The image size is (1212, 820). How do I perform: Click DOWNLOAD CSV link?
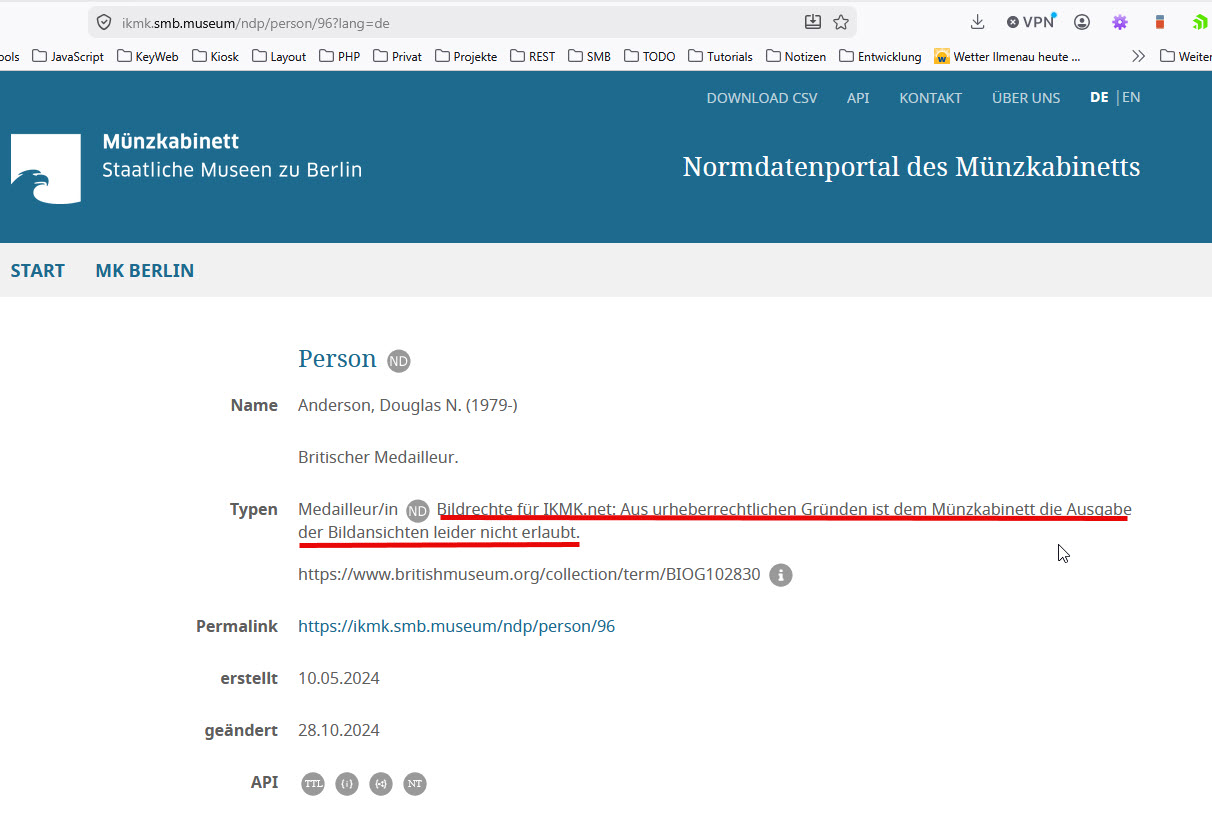[762, 98]
